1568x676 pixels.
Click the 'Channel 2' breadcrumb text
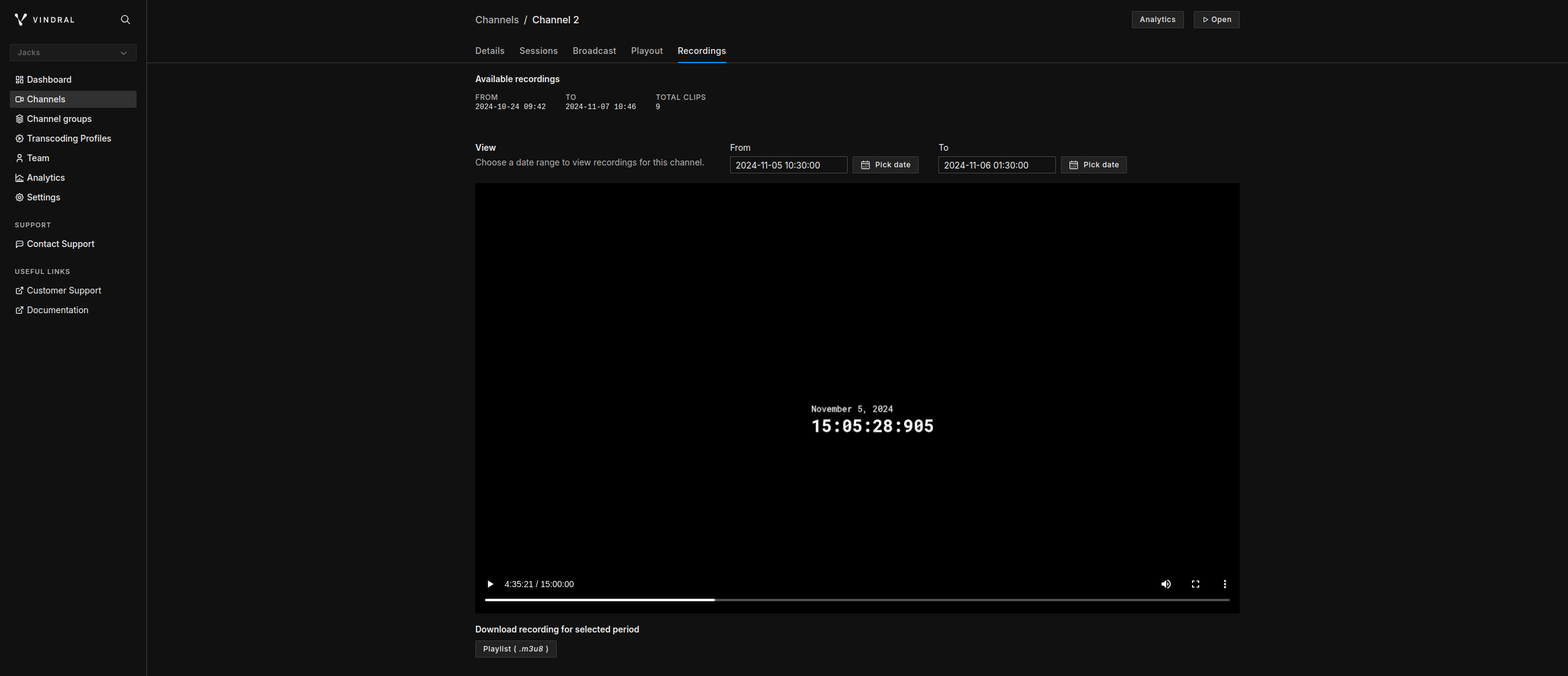556,20
